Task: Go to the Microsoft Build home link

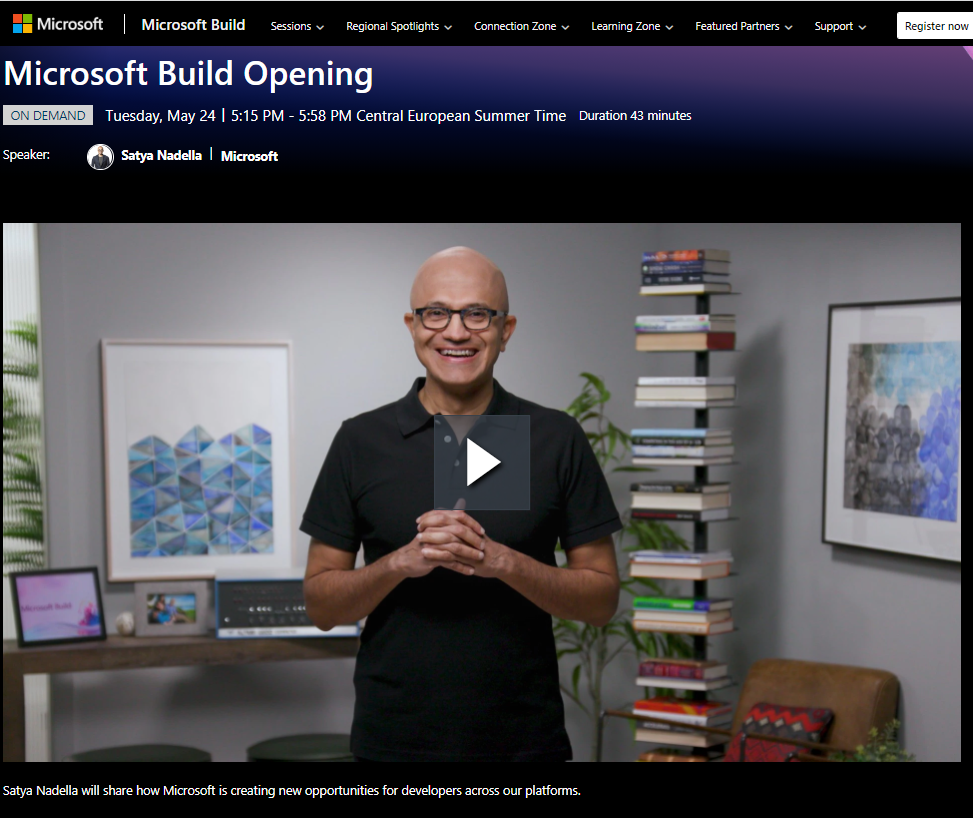Action: click(x=194, y=25)
